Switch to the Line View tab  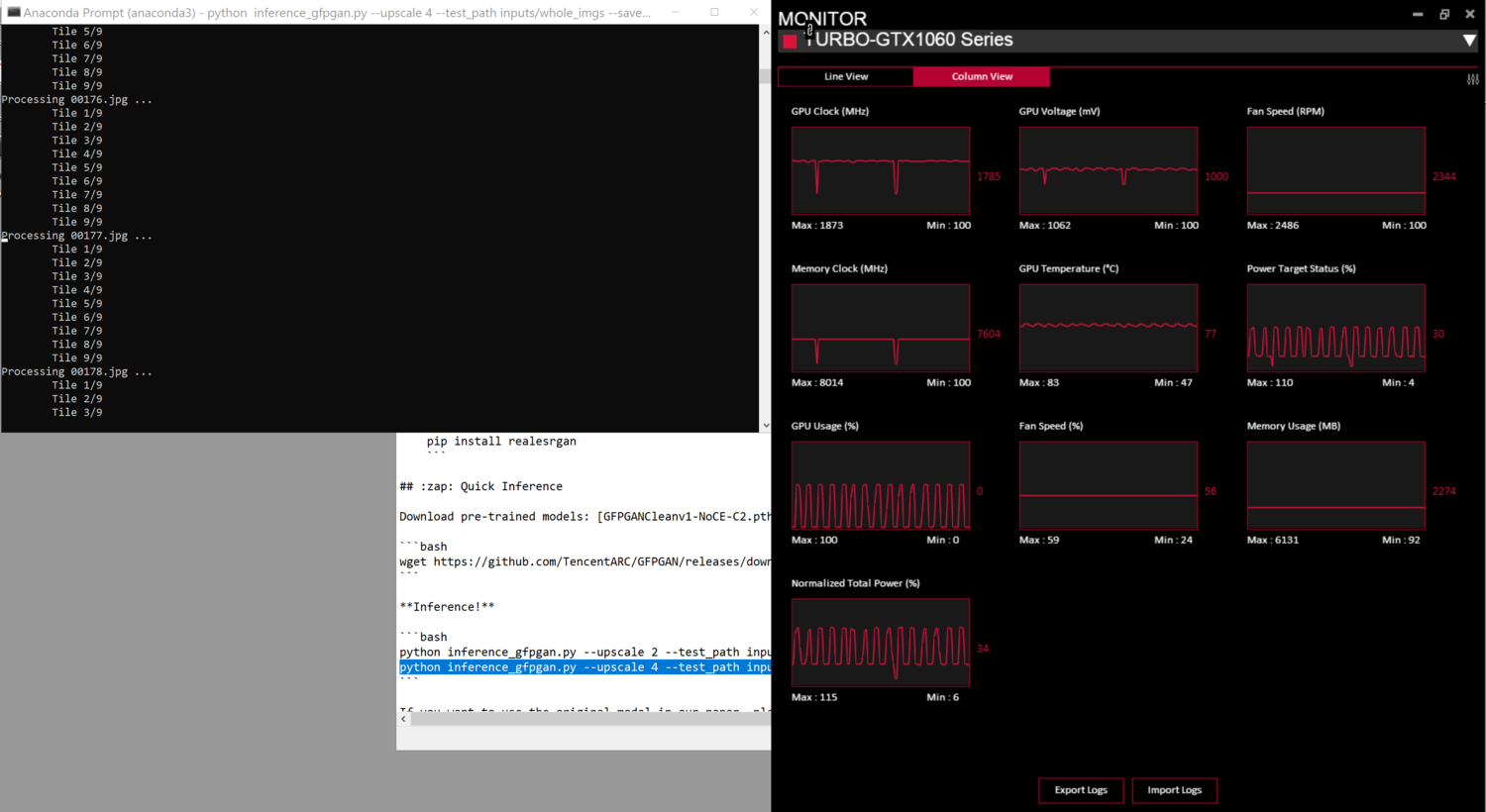[x=846, y=76]
